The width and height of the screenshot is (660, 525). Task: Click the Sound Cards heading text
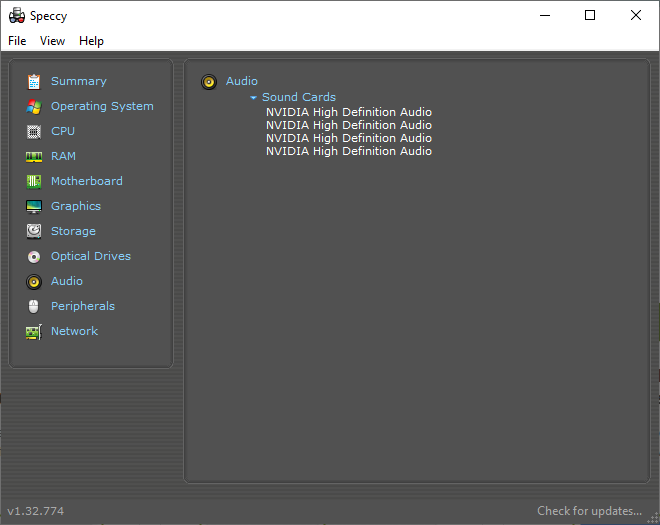(x=299, y=97)
